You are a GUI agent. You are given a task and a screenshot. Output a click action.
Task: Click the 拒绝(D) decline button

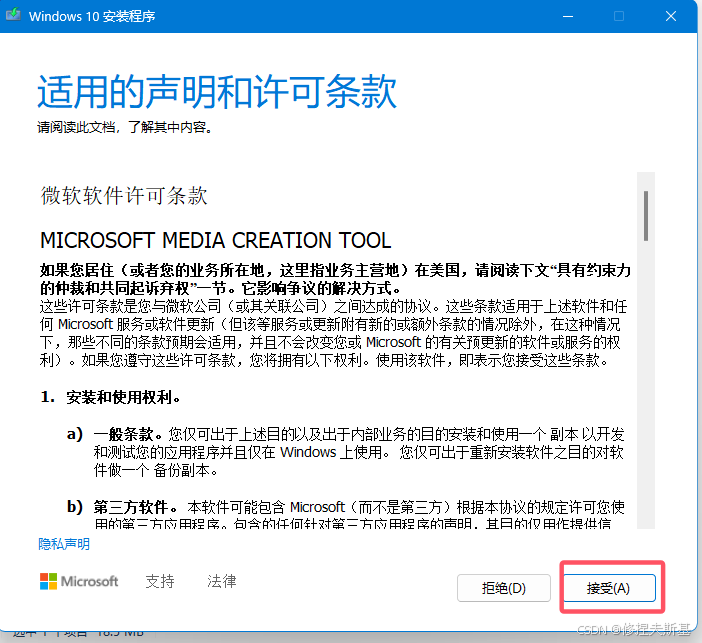pos(504,588)
